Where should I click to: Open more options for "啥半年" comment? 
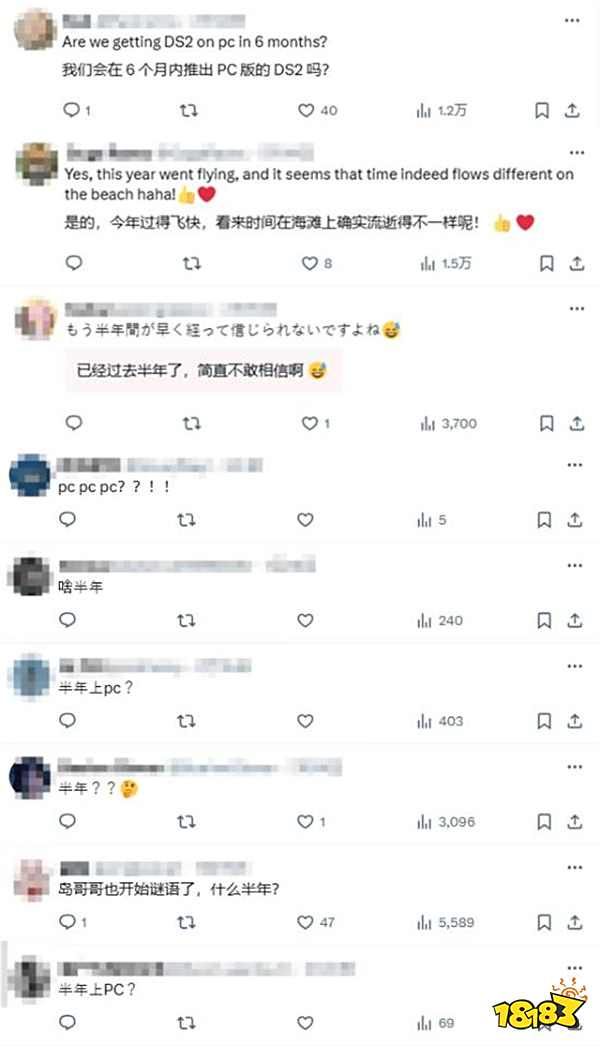[575, 566]
